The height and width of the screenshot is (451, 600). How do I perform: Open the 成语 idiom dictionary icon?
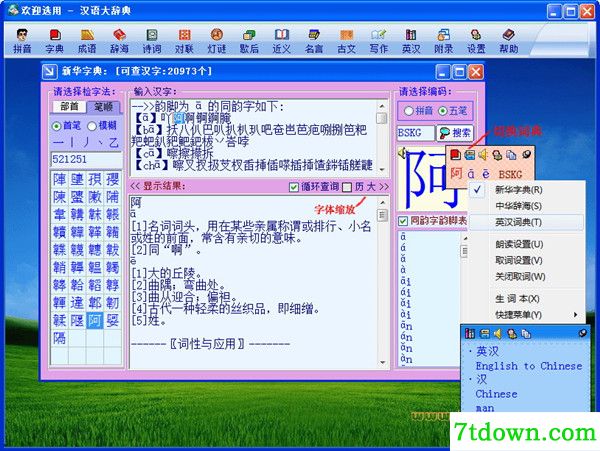pyautogui.click(x=87, y=41)
